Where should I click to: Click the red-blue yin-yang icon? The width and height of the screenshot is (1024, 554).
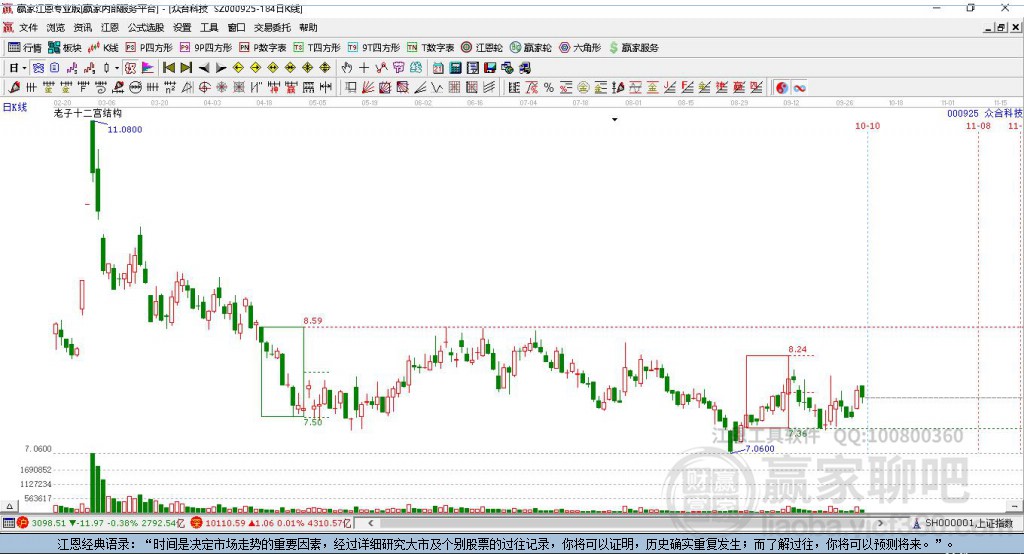(x=782, y=88)
